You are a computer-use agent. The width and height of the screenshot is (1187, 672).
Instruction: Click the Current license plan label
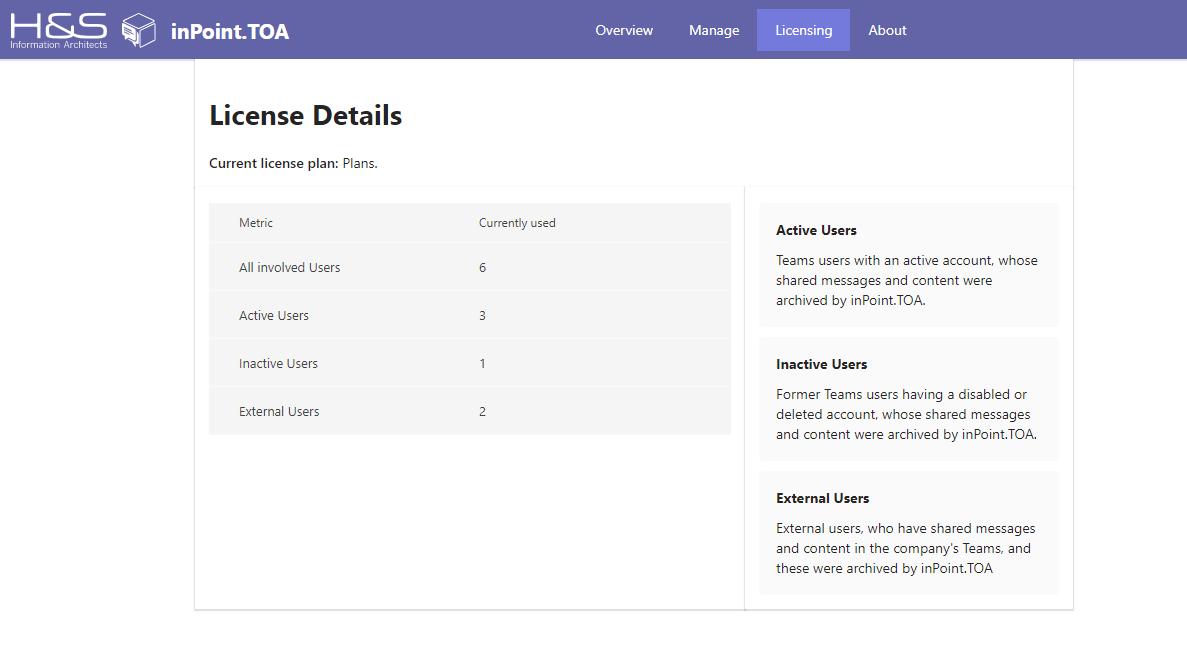tap(274, 163)
